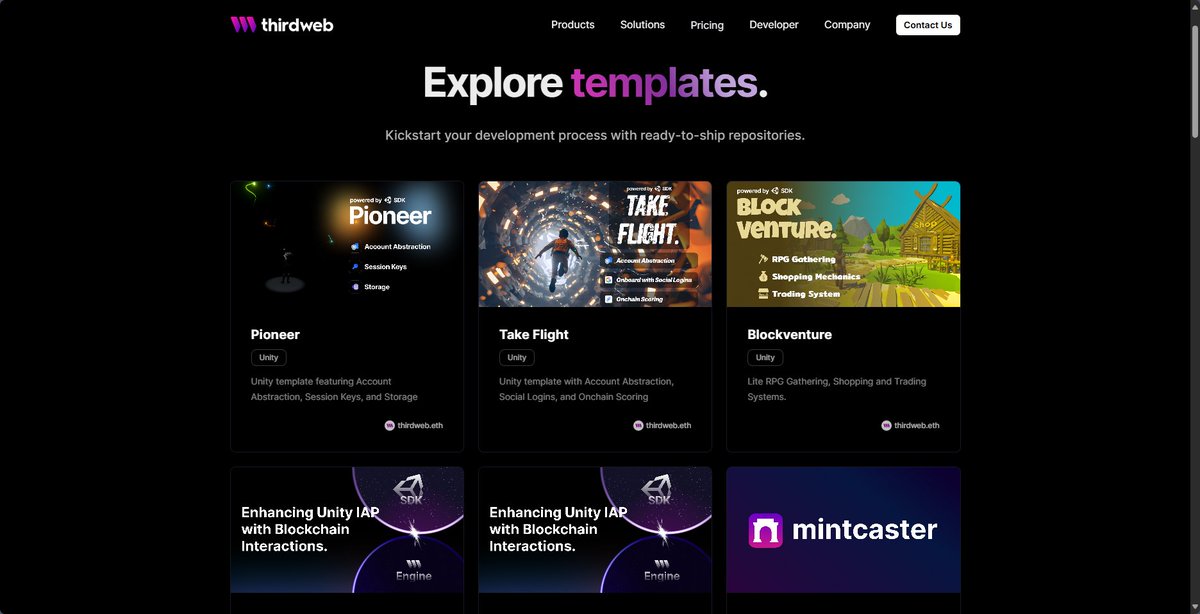Click the thirdweb logo icon

tap(243, 24)
